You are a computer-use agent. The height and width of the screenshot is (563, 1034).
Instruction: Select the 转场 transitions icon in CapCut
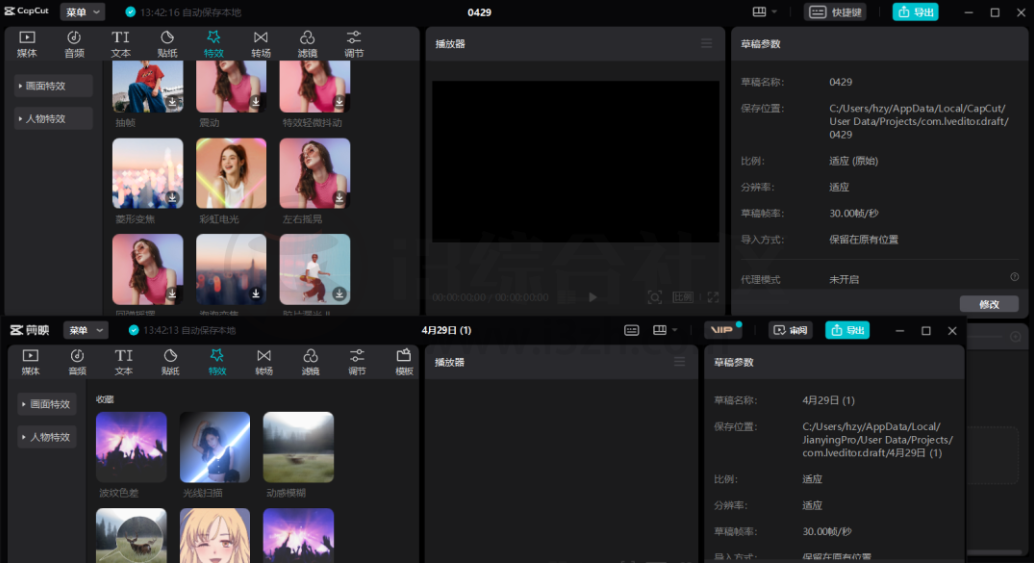click(261, 44)
